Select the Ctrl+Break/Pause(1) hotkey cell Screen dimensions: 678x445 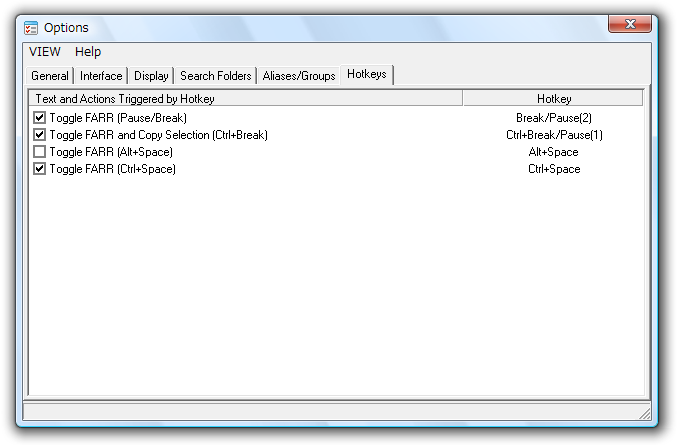pos(554,135)
